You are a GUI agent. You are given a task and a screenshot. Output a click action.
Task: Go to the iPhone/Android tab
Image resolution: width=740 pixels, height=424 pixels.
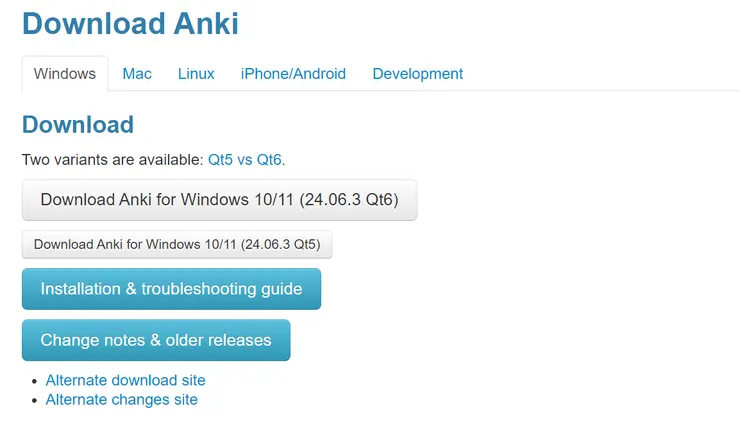point(293,74)
